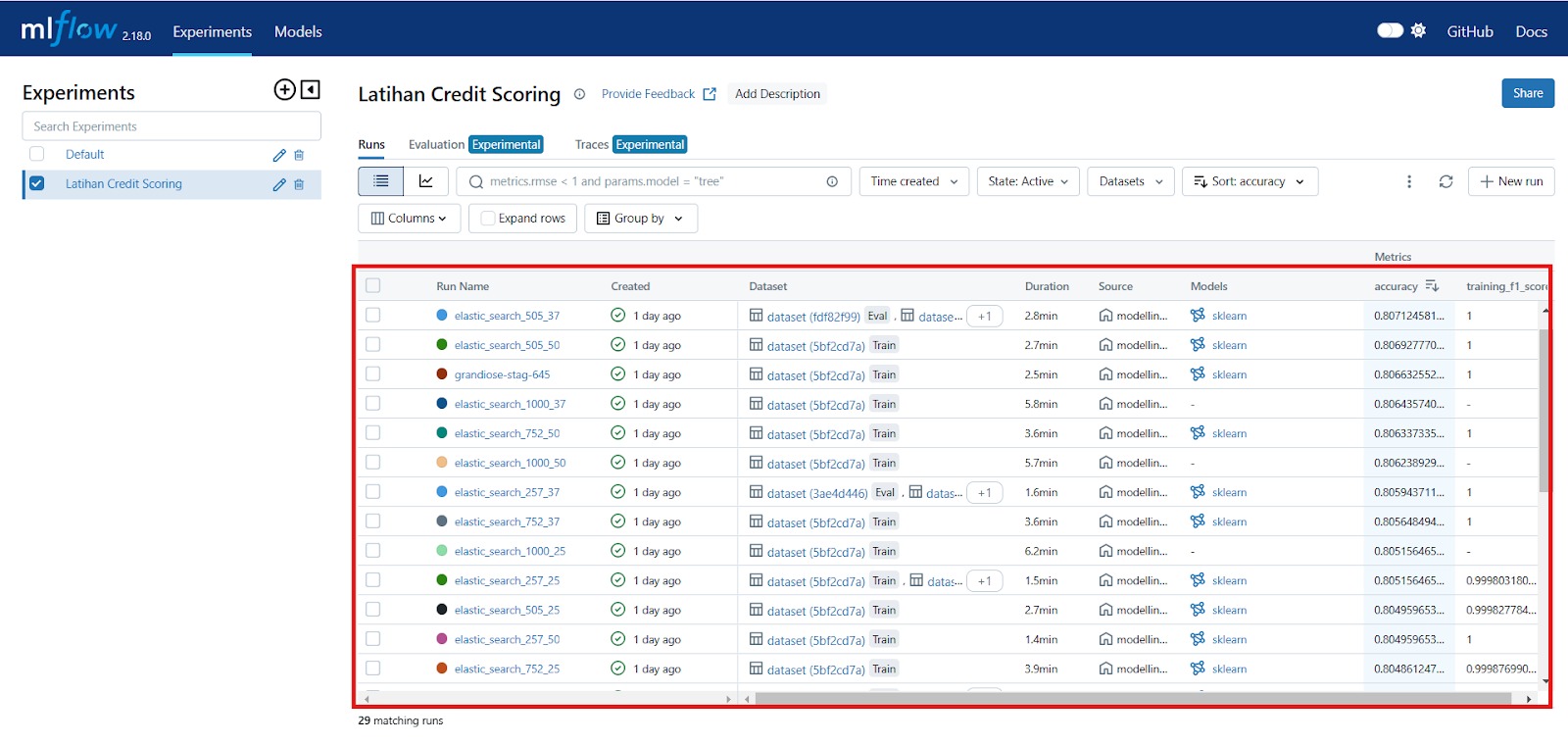Click the Share button
Viewport: 1568px width, 744px height.
tap(1527, 93)
